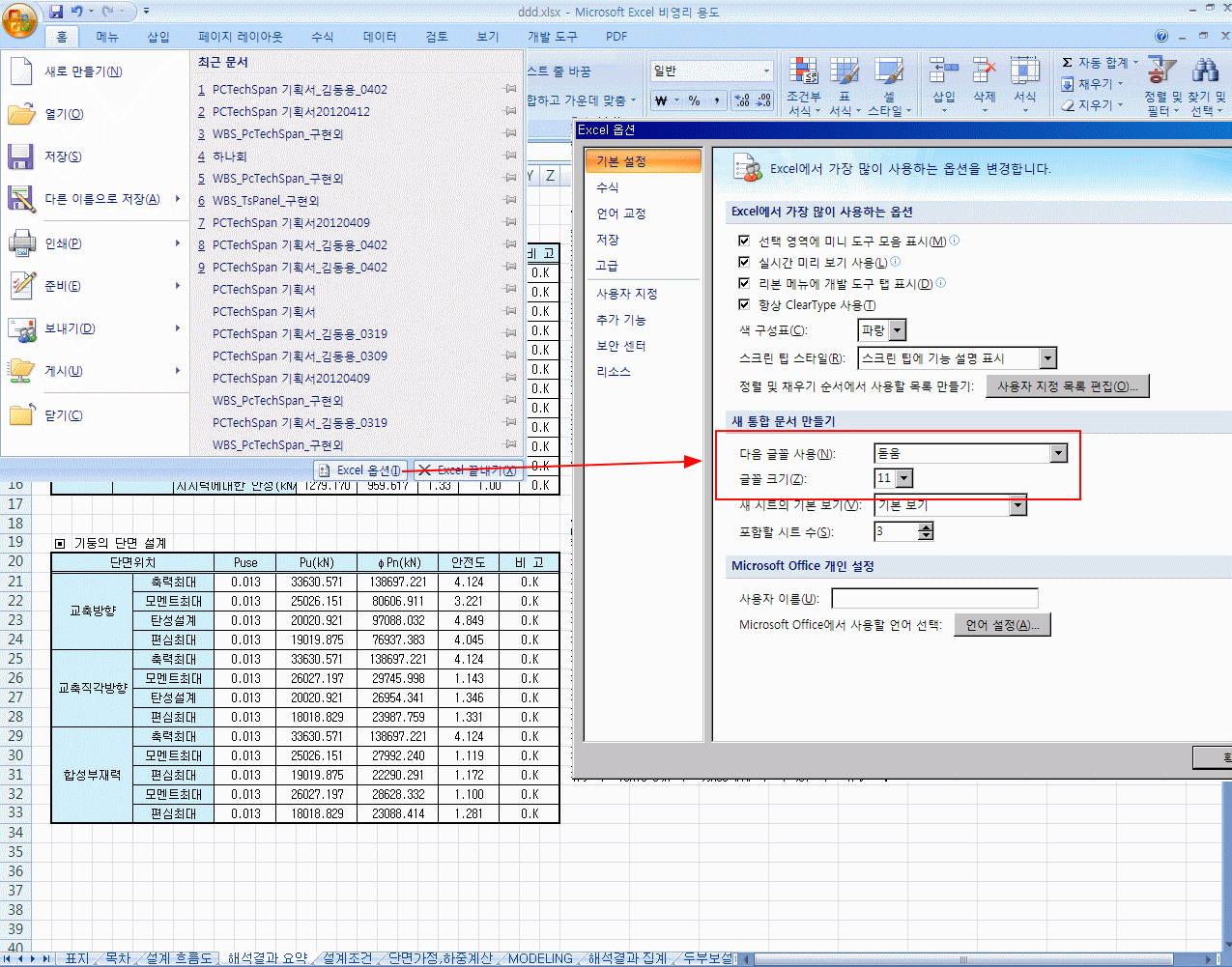Open the number format 일반 dropdown

tap(767, 71)
